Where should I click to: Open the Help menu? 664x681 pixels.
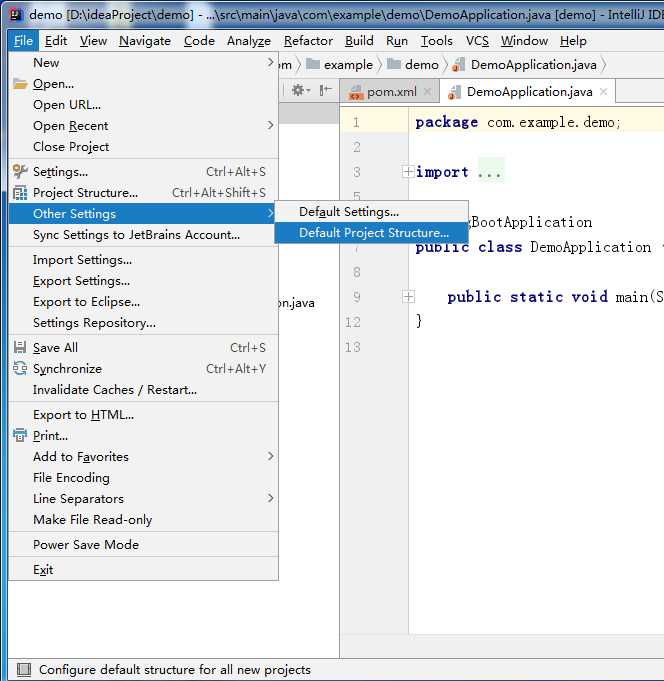(x=573, y=41)
